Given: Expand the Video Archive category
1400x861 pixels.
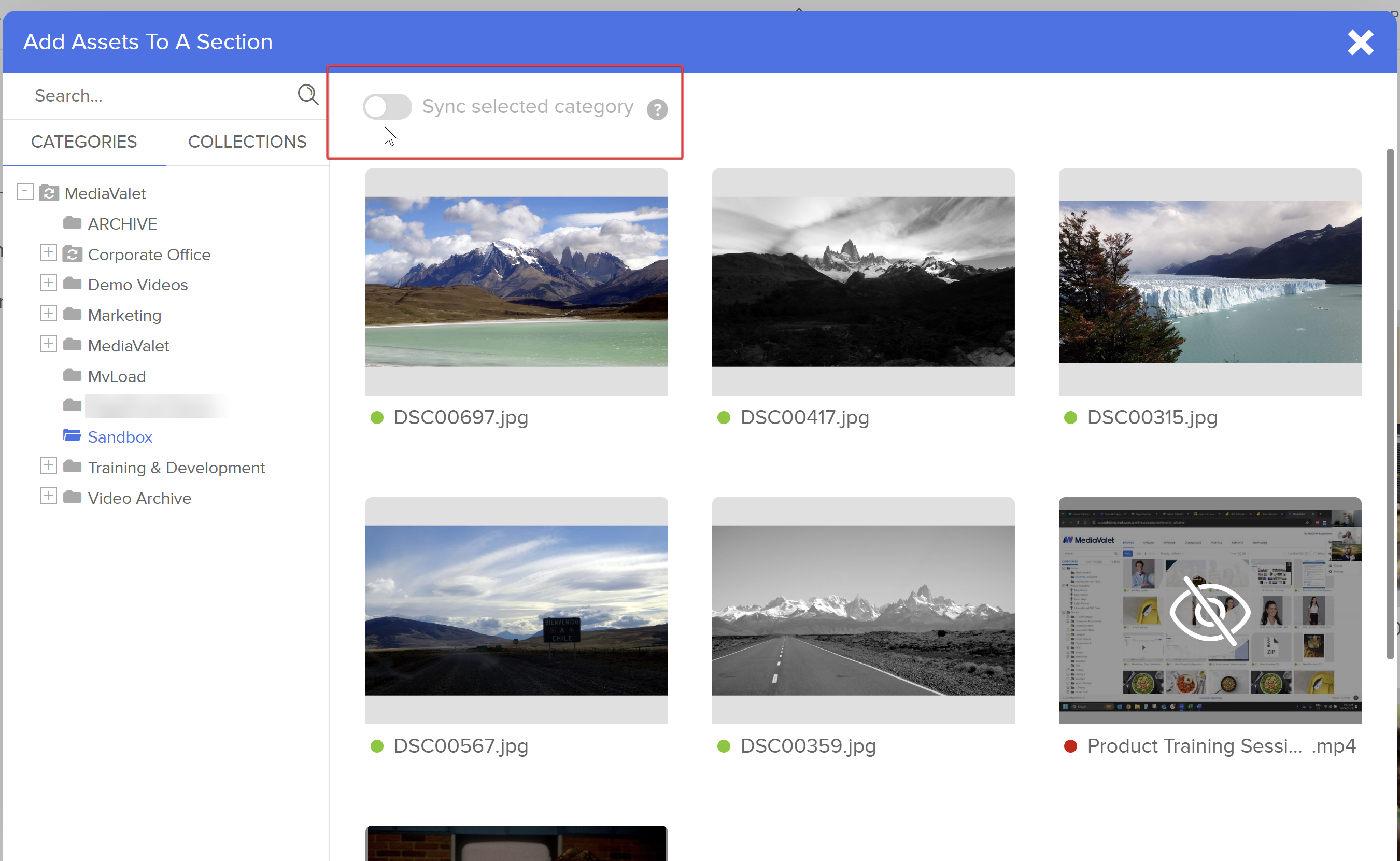Looking at the screenshot, I should pyautogui.click(x=48, y=496).
